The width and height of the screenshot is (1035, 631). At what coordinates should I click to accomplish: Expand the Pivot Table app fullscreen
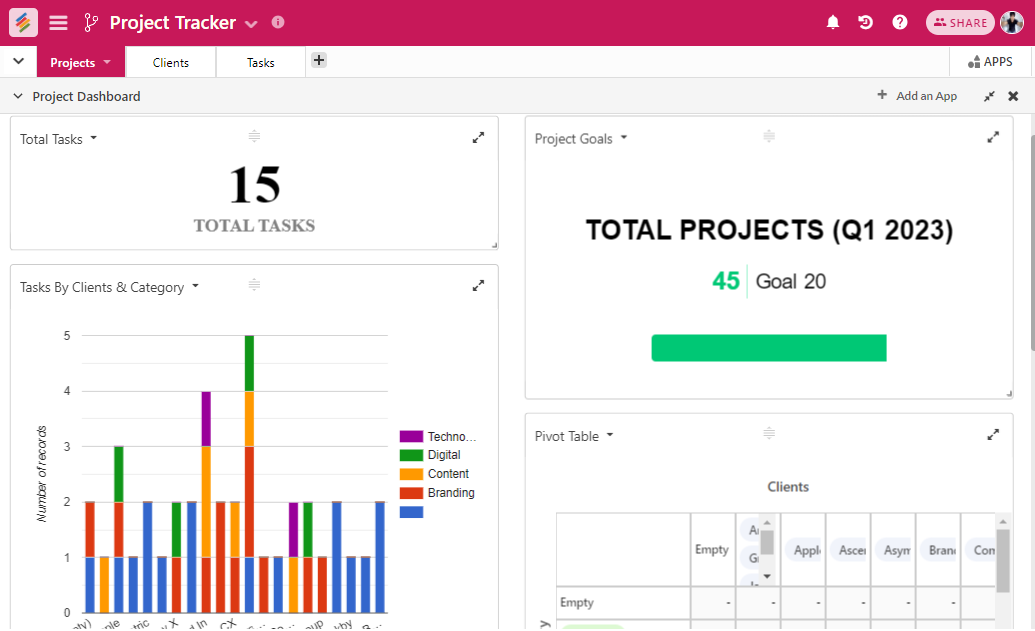(x=993, y=434)
